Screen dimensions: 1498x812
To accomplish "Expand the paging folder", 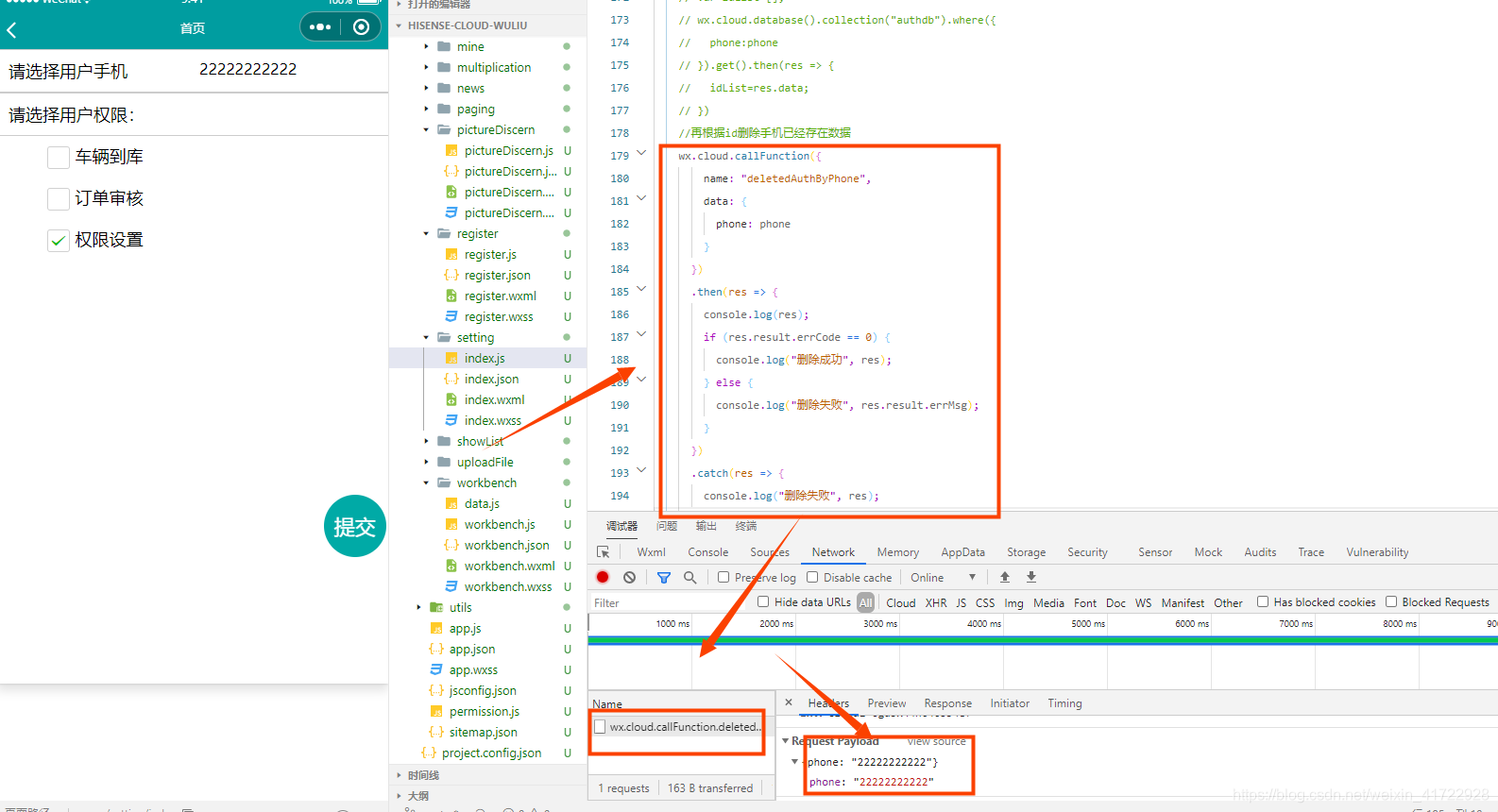I will click(426, 109).
